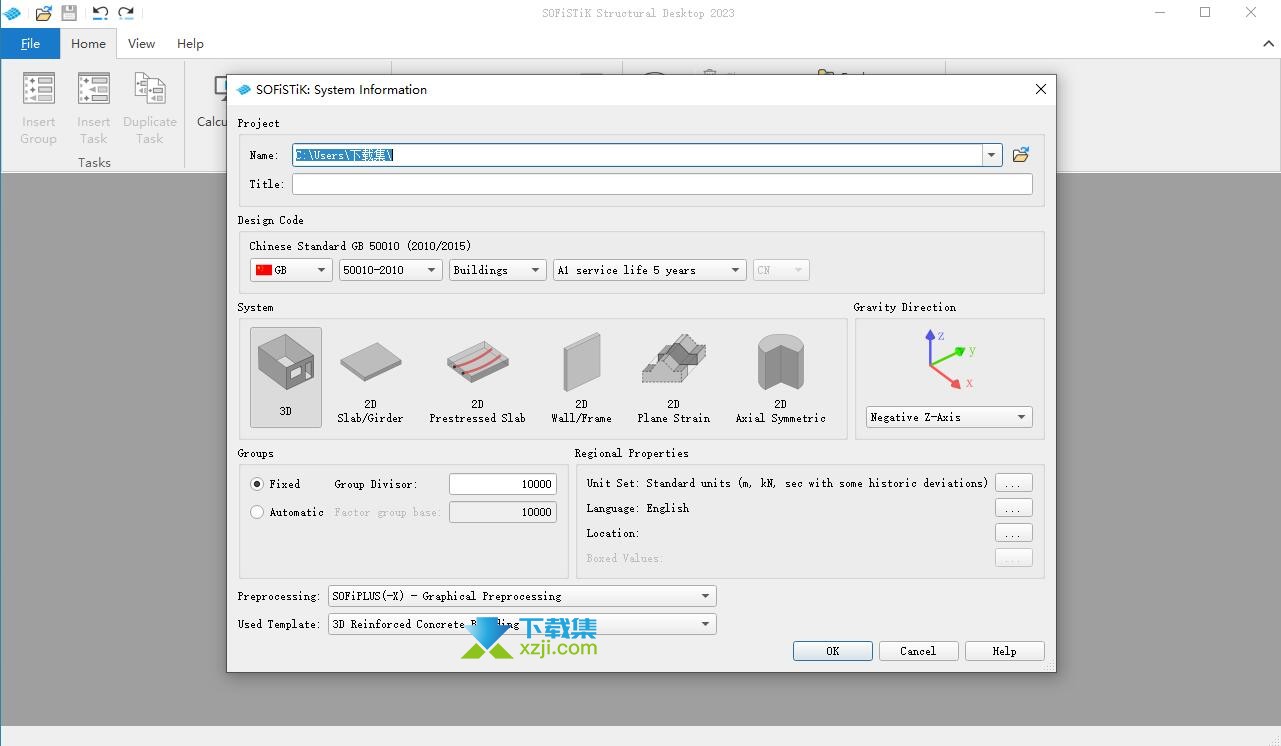Viewport: 1281px width, 746px height.
Task: Open Used Template dropdown
Action: pyautogui.click(x=522, y=624)
